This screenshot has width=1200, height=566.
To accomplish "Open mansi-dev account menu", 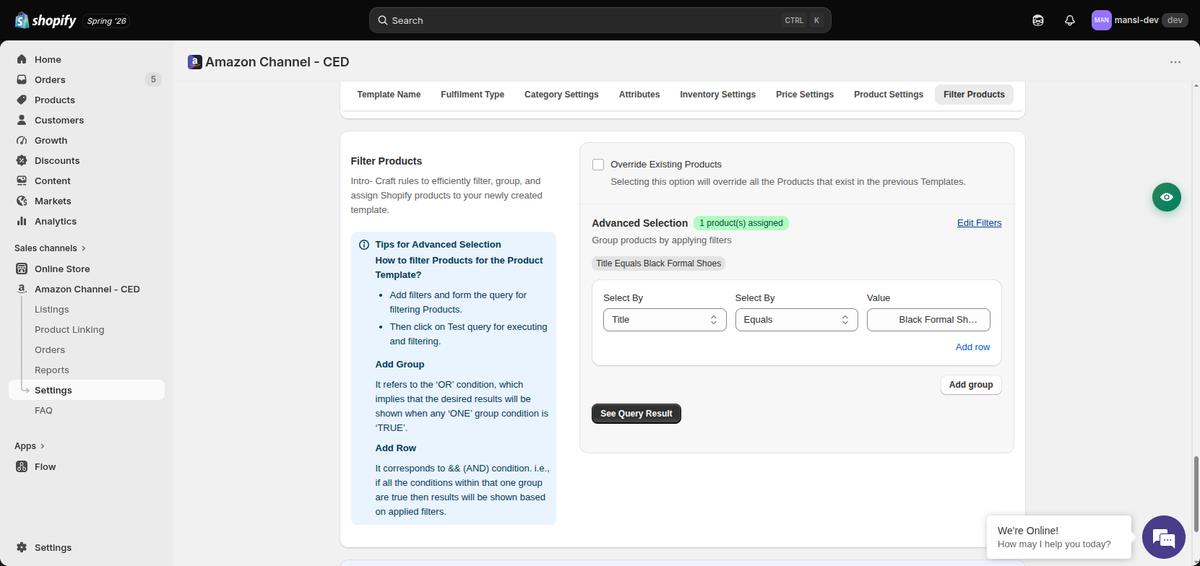I will coord(1139,20).
